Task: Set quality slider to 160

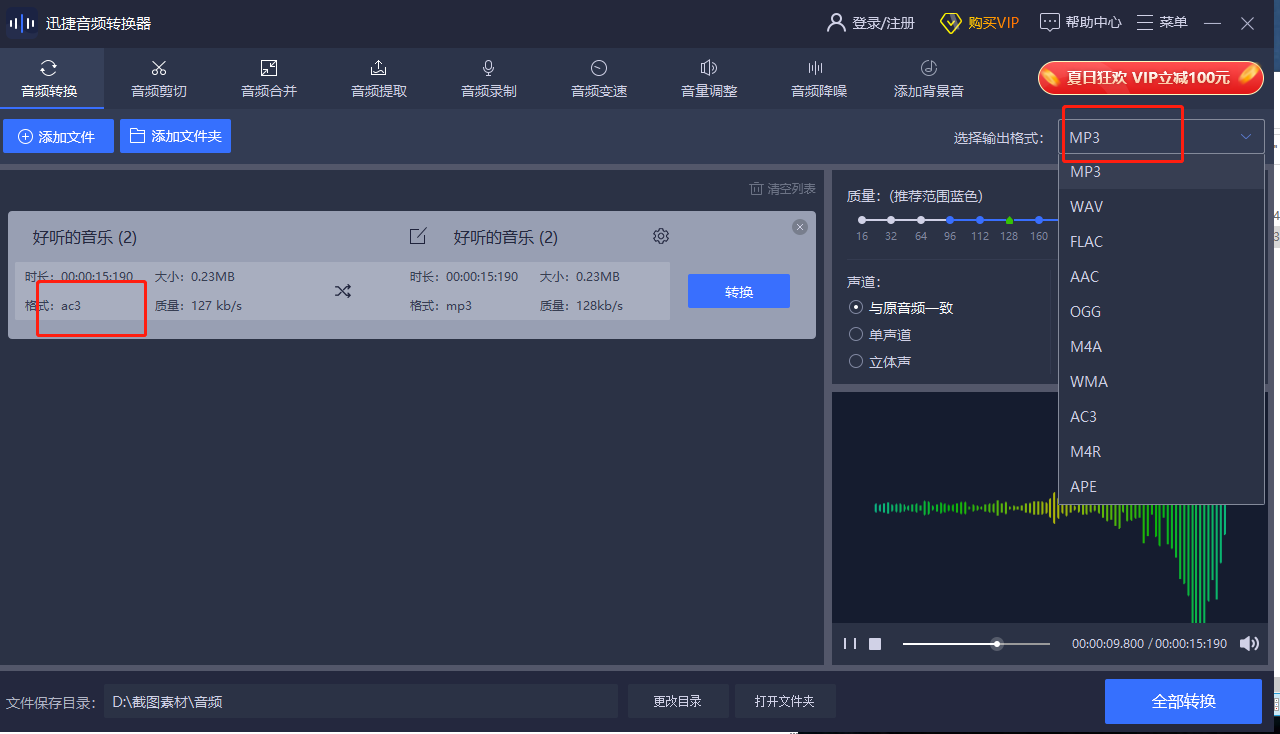Action: click(1039, 219)
